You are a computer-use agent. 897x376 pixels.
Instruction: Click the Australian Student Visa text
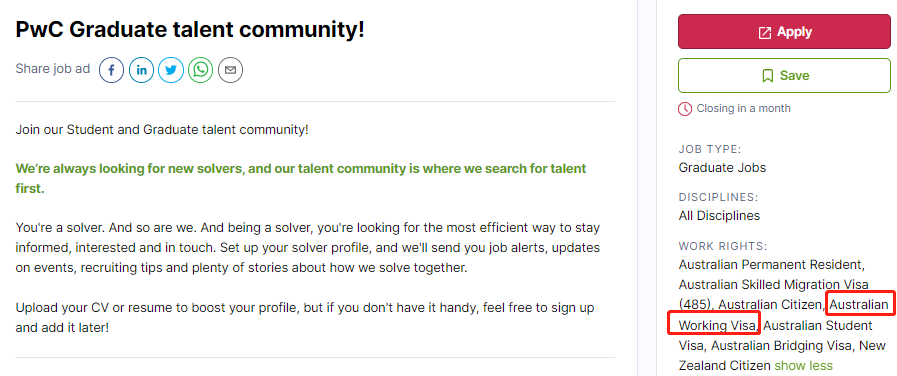(784, 335)
